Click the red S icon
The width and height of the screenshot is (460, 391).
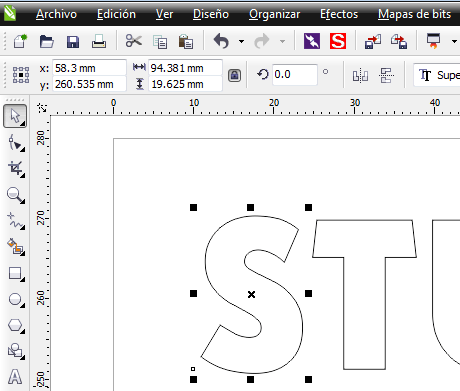click(338, 41)
